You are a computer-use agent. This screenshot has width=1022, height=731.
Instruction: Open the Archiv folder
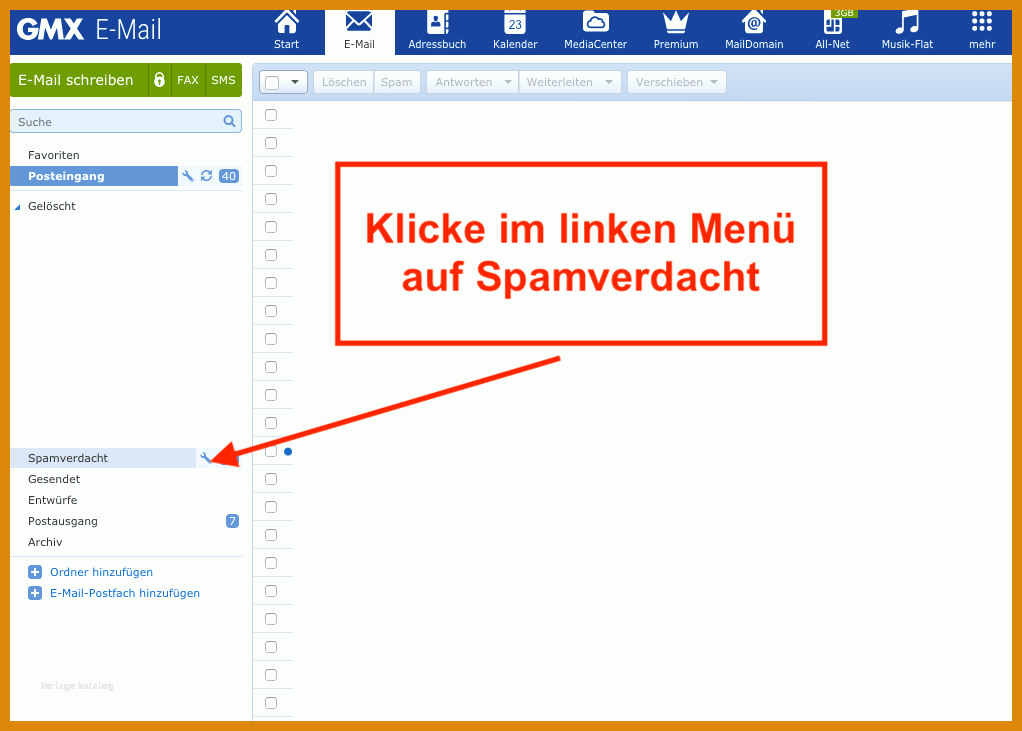[45, 542]
